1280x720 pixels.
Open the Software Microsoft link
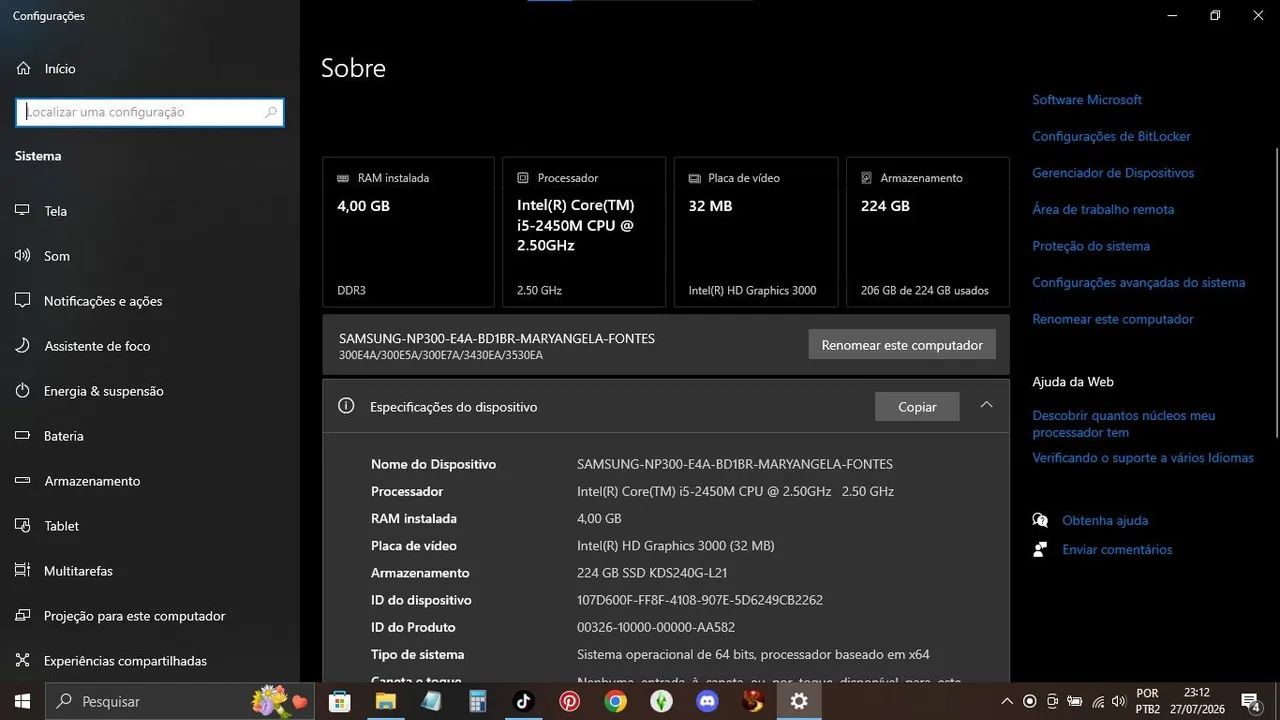click(x=1087, y=100)
